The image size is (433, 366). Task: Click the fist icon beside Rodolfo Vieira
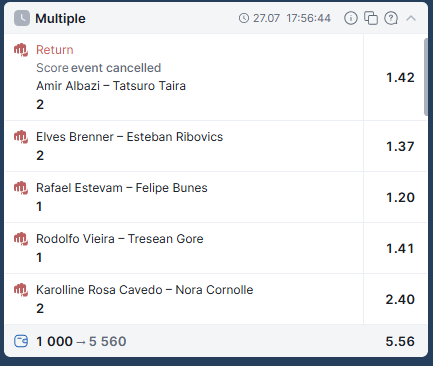coord(21,239)
